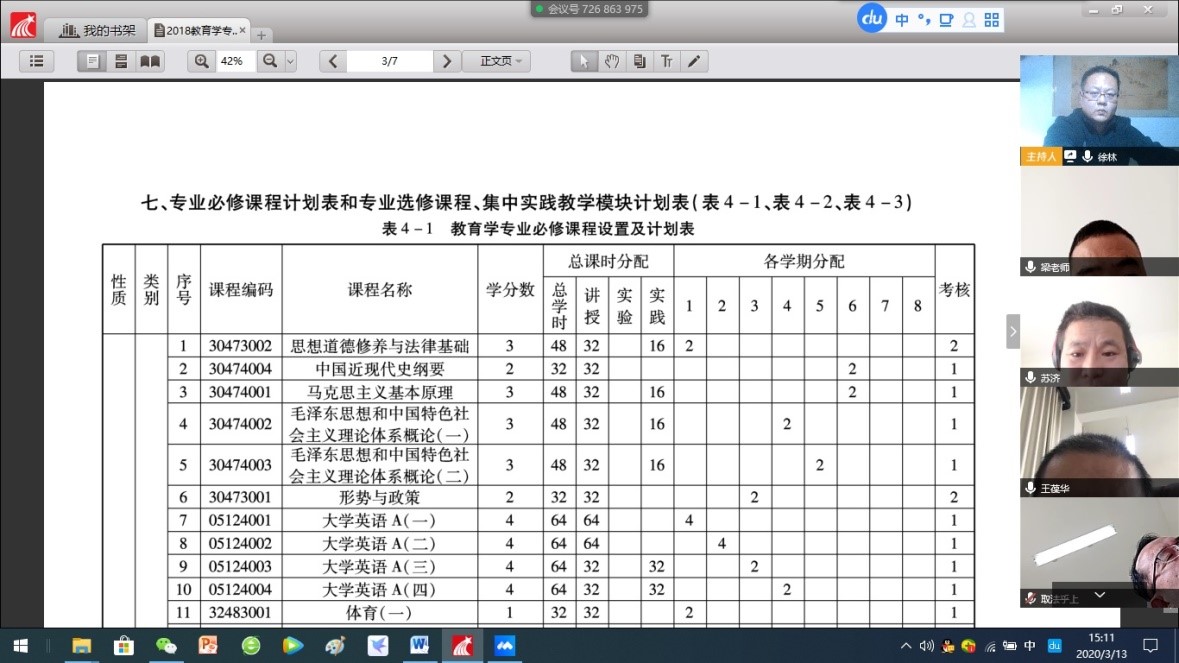The height and width of the screenshot is (663, 1179).
Task: Open the zoom level dropdown arrow
Action: [x=291, y=61]
